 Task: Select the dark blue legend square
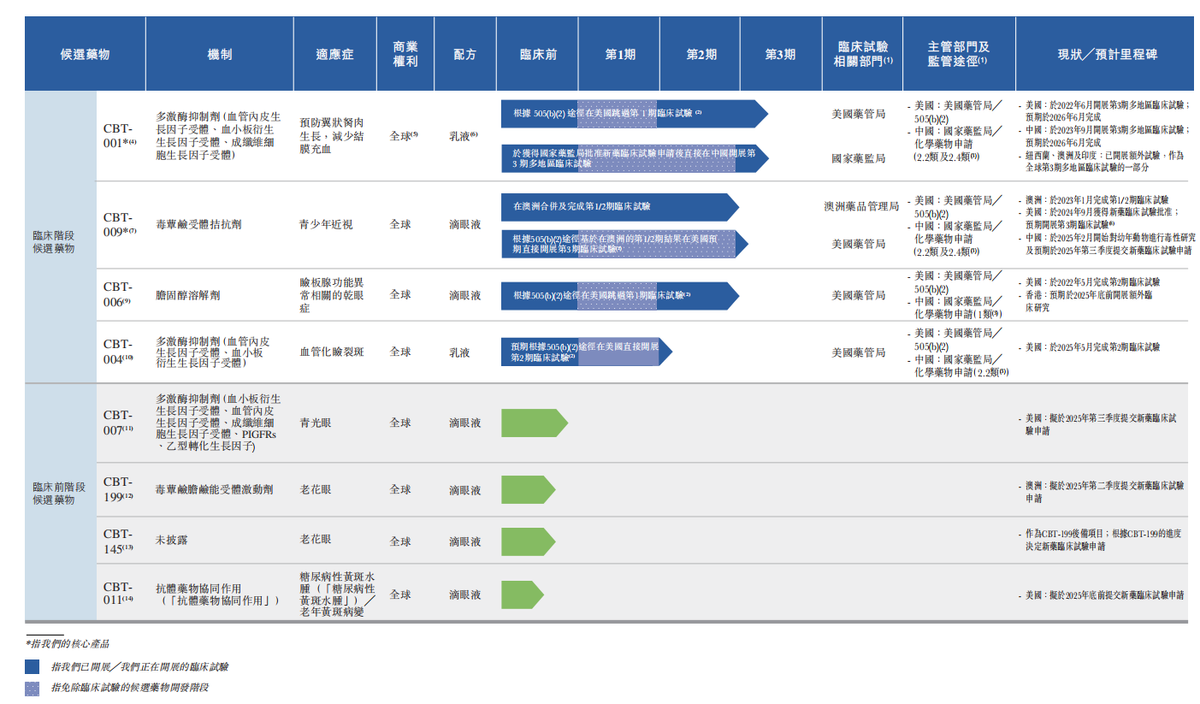click(x=32, y=666)
